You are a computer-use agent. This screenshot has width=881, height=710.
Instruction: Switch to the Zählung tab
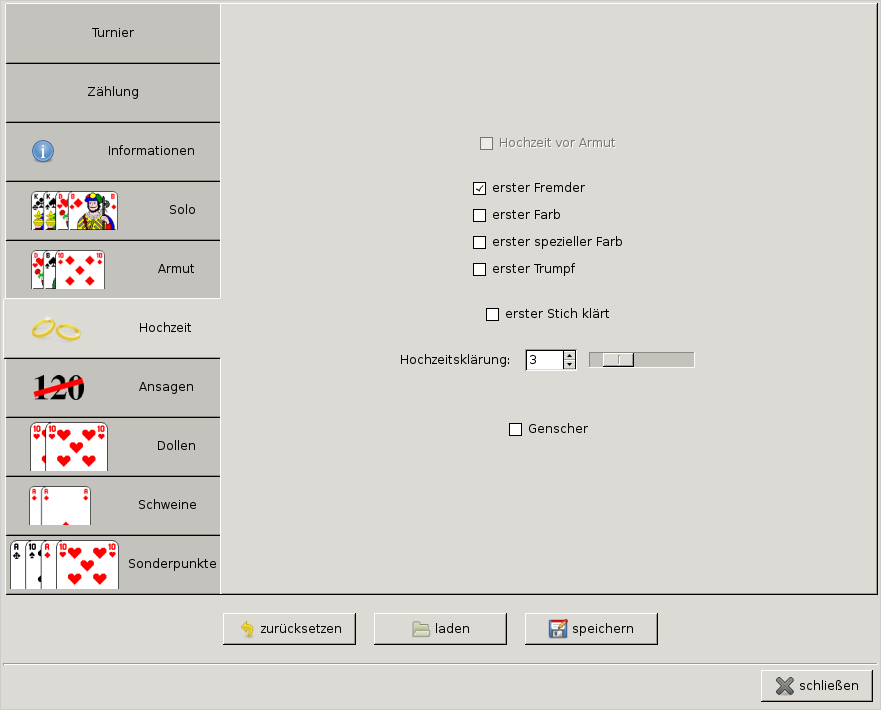tap(112, 92)
